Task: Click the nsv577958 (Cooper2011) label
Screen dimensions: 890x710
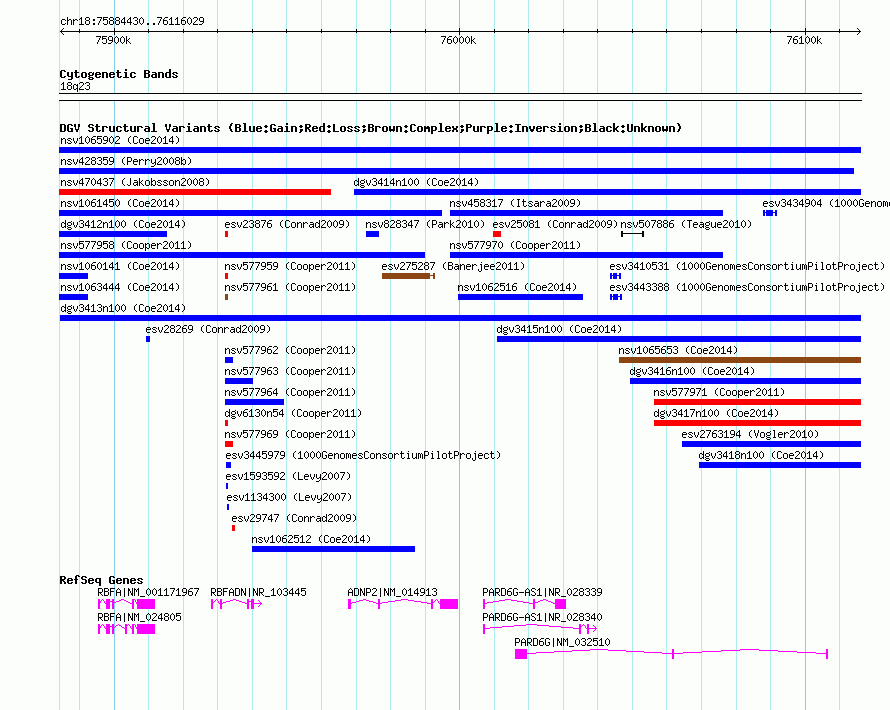Action: click(x=126, y=245)
